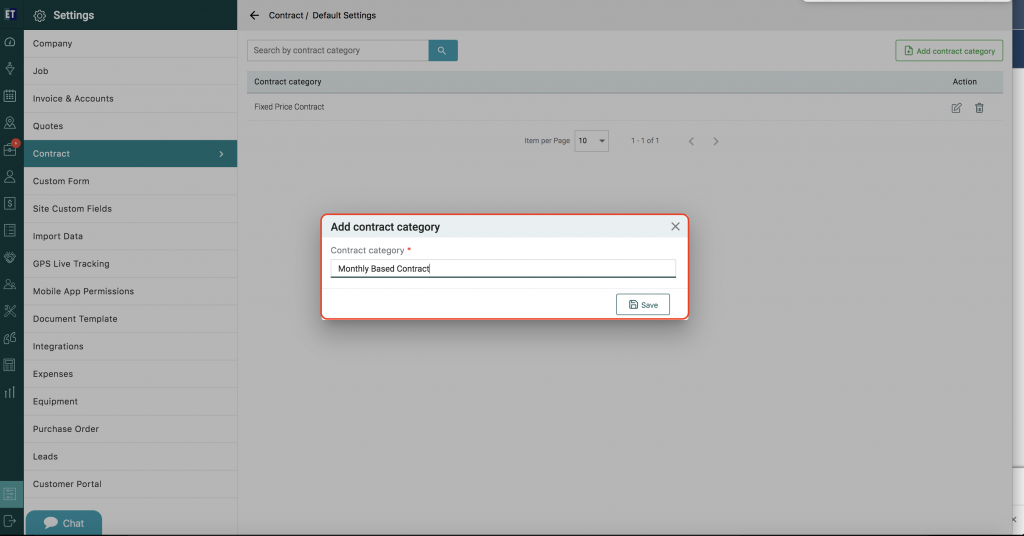Screen dimensions: 1024x536
Task: Open the Chat widget
Action: pos(64,523)
